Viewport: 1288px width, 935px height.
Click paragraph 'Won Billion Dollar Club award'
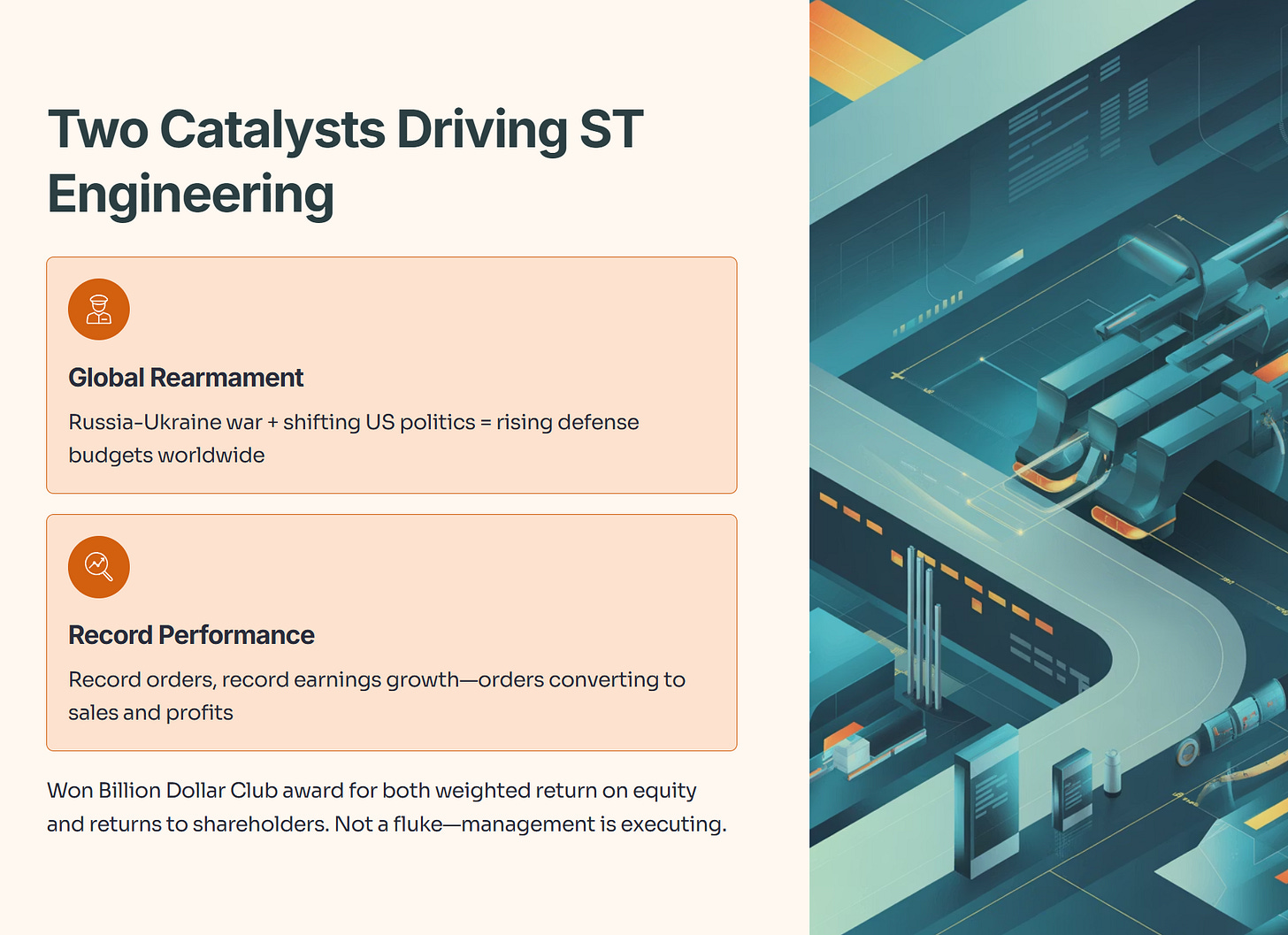[387, 807]
